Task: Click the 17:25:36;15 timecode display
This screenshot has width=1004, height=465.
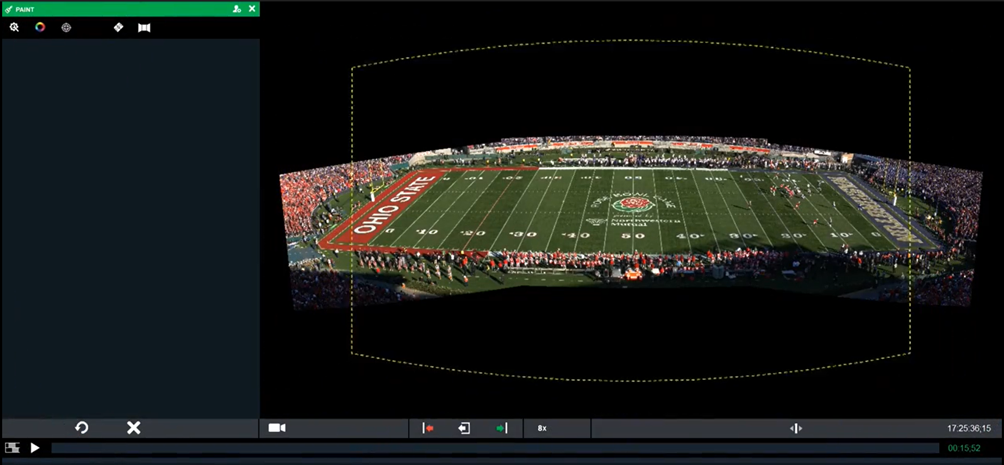Action: [969, 428]
